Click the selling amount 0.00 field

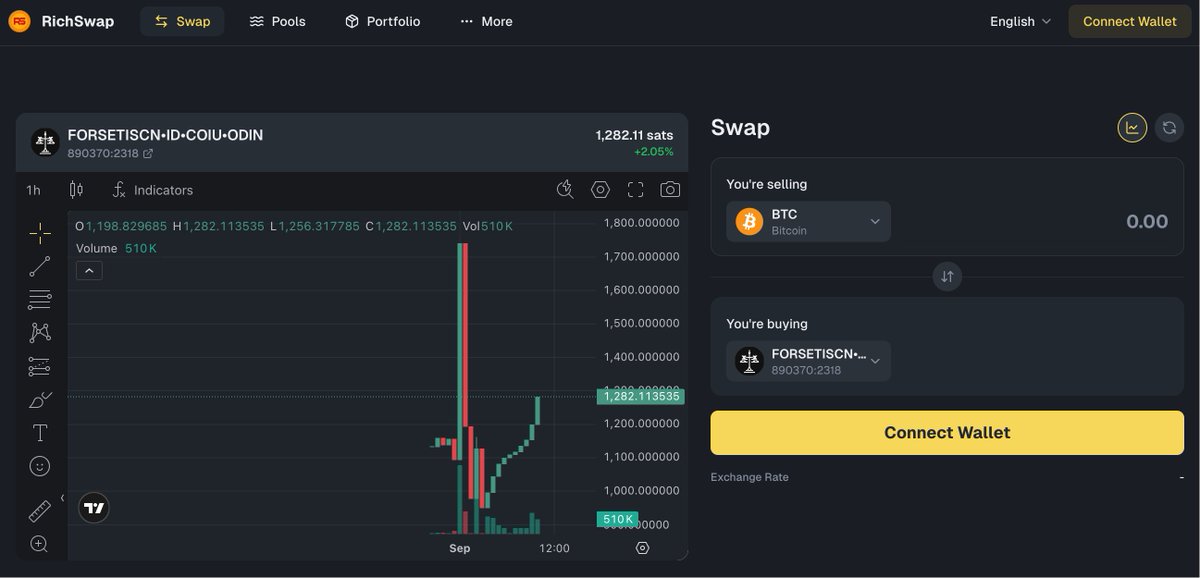coord(1146,221)
